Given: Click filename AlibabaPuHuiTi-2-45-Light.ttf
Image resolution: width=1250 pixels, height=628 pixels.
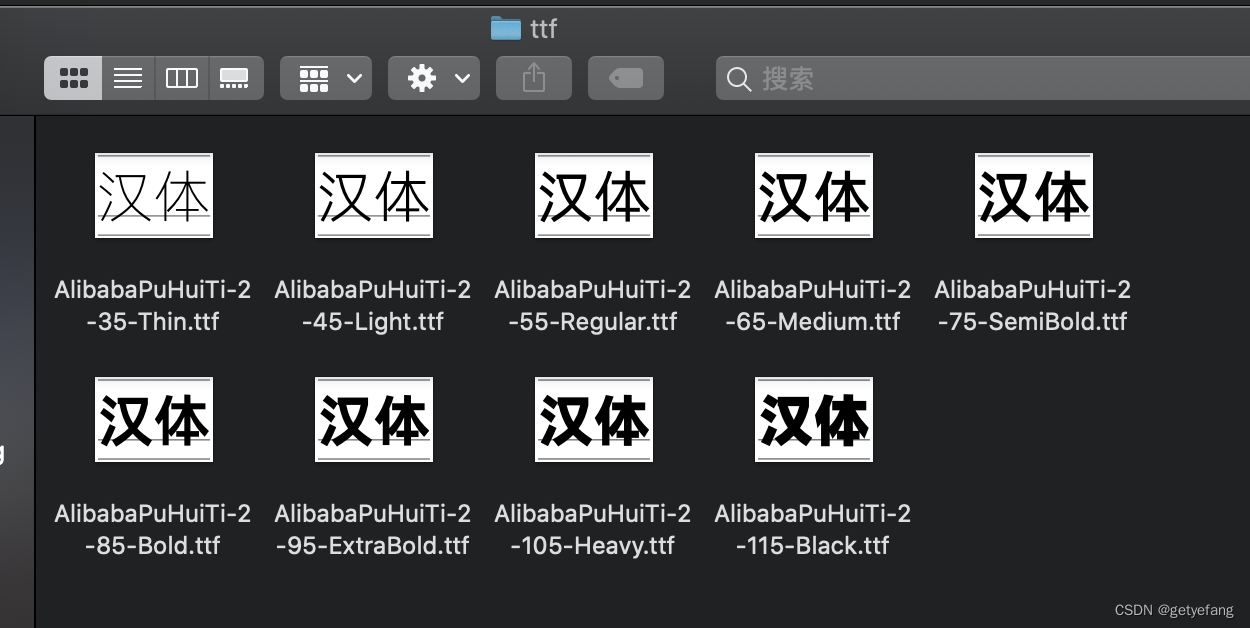Looking at the screenshot, I should [373, 306].
